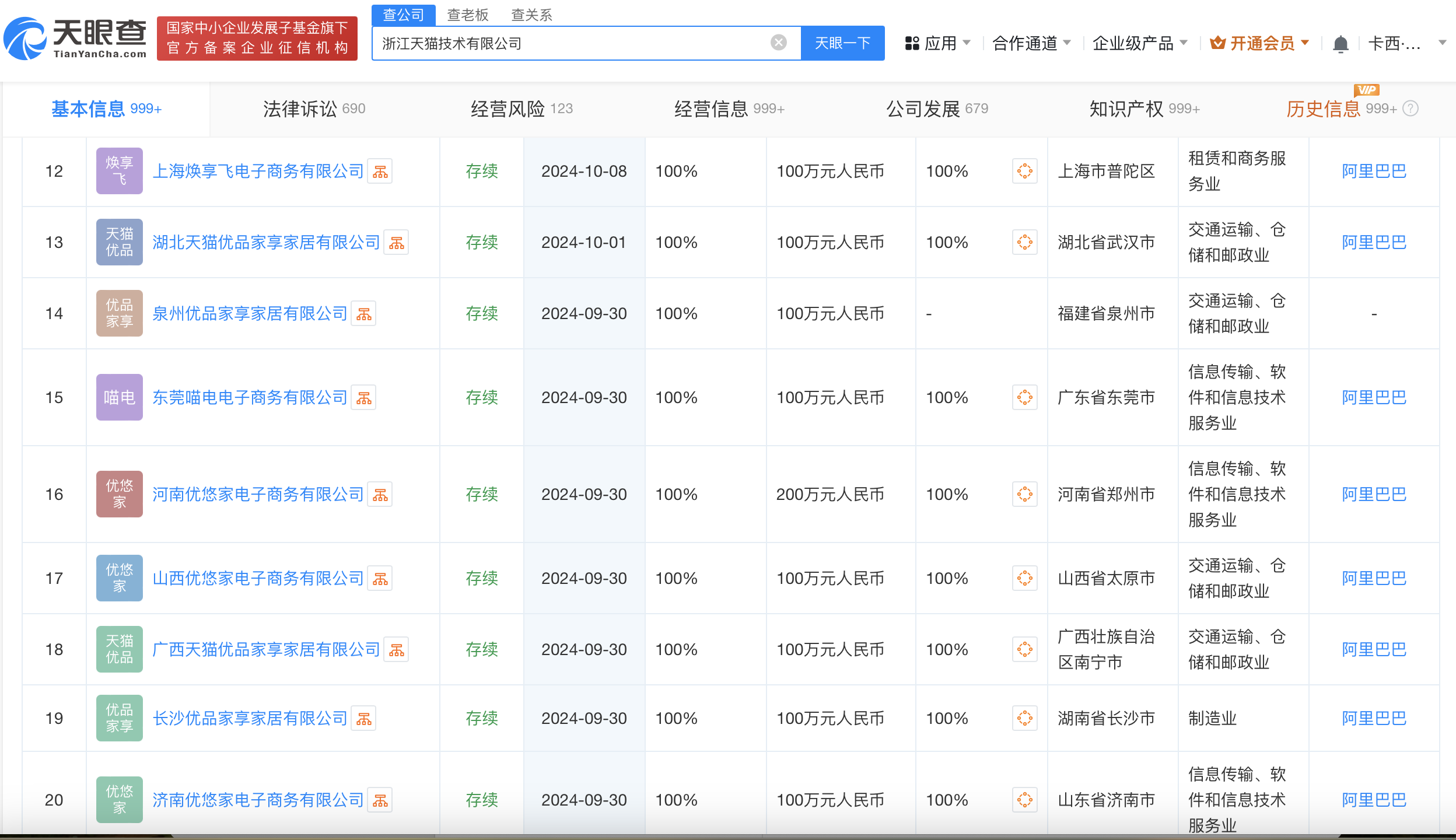
Task: Click 阿里巴巴 link in row 15
Action: coord(1374,398)
